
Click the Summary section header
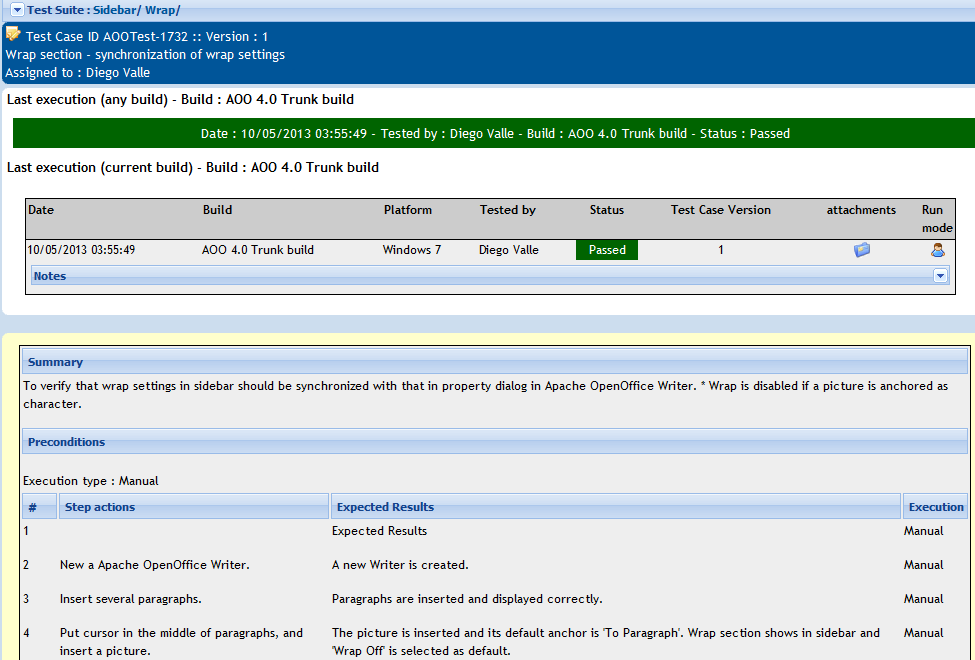pyautogui.click(x=495, y=362)
